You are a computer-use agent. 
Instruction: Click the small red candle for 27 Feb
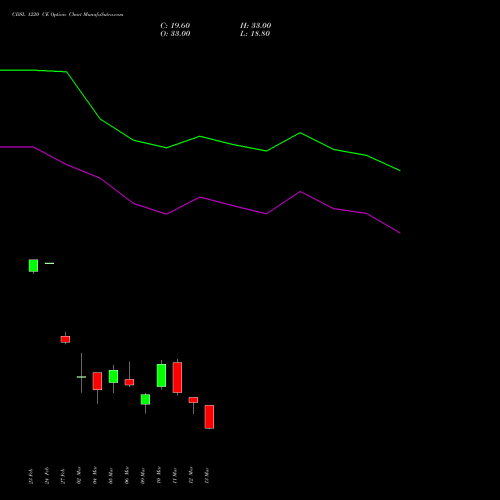[65, 339]
